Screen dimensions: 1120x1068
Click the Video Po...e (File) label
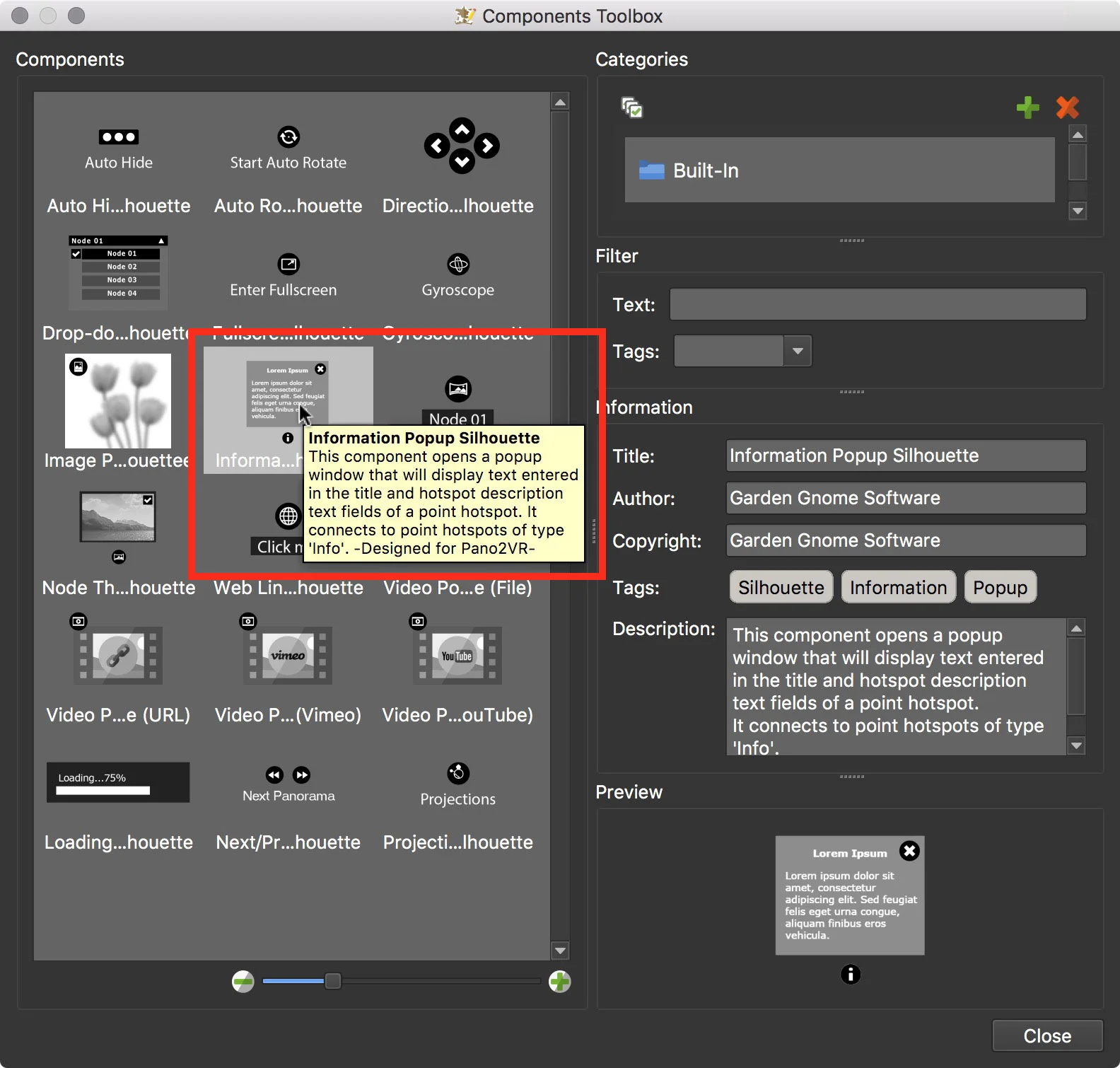tap(458, 588)
